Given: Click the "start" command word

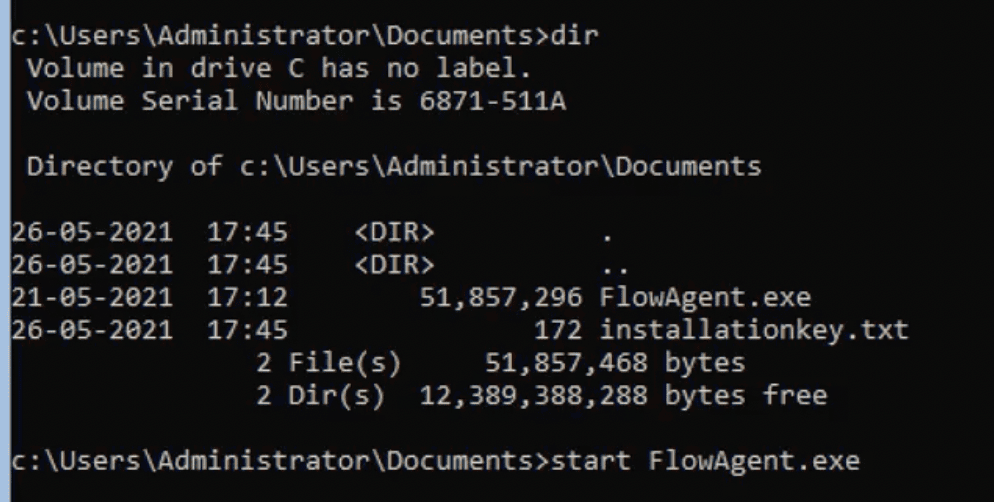Looking at the screenshot, I should tap(594, 461).
